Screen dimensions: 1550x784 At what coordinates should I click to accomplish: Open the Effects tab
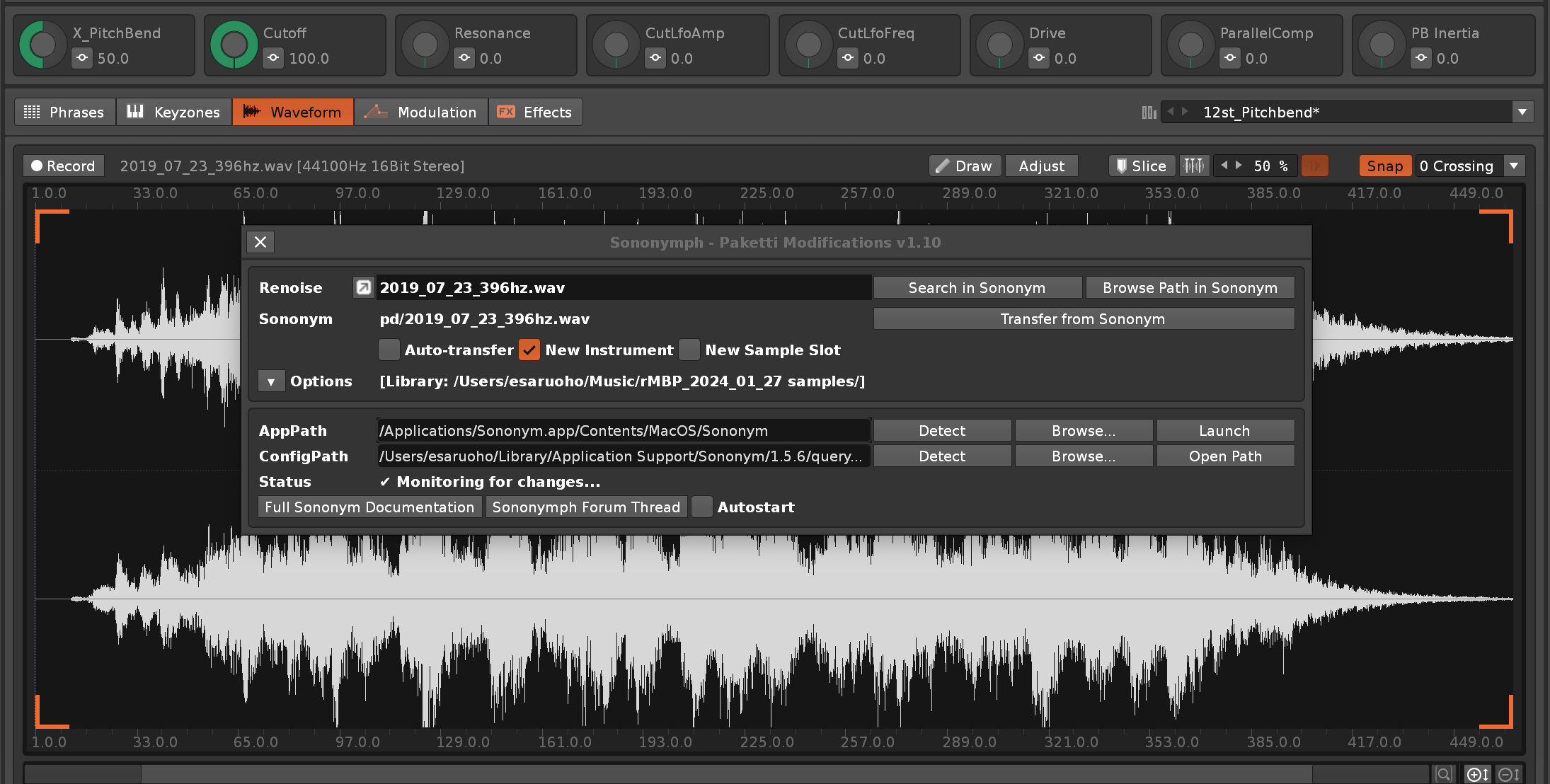pos(535,112)
